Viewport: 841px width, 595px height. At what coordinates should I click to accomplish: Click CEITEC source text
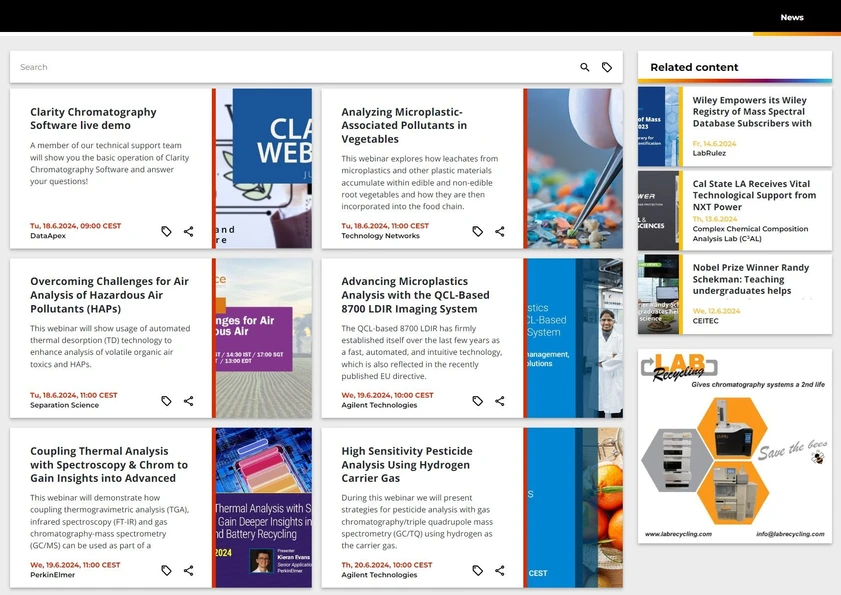point(705,321)
